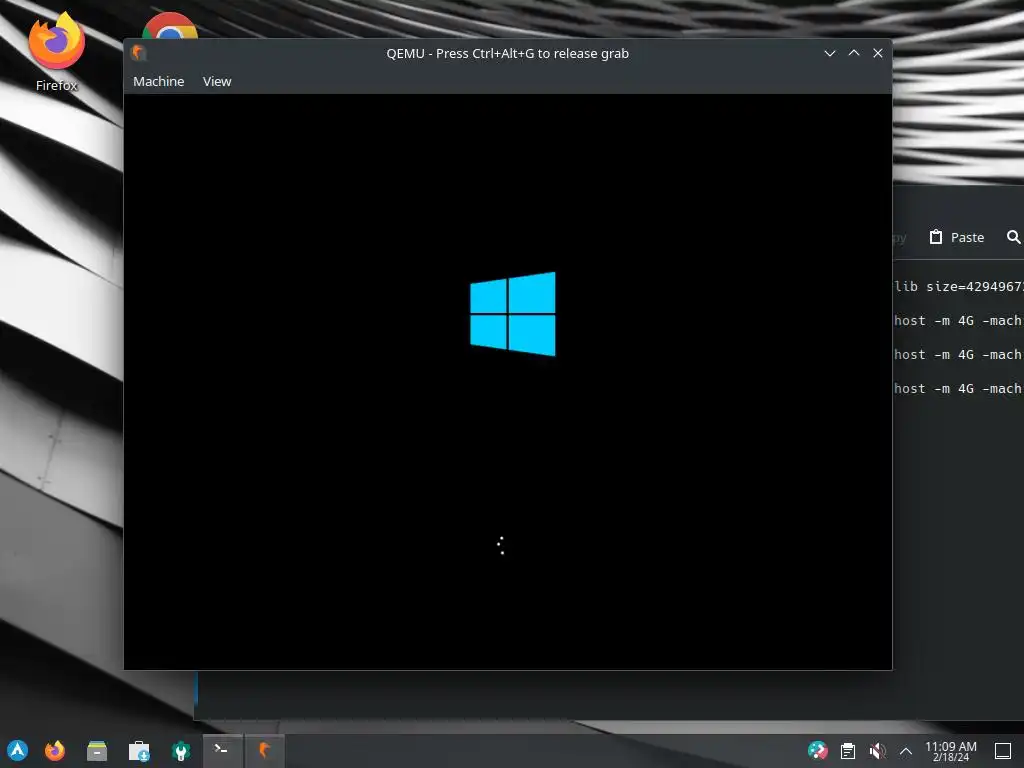Minimize the QEMU window

pyautogui.click(x=829, y=54)
